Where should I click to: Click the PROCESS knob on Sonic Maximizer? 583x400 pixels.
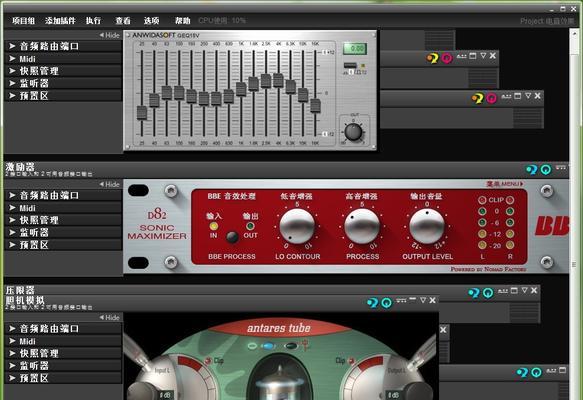click(362, 226)
